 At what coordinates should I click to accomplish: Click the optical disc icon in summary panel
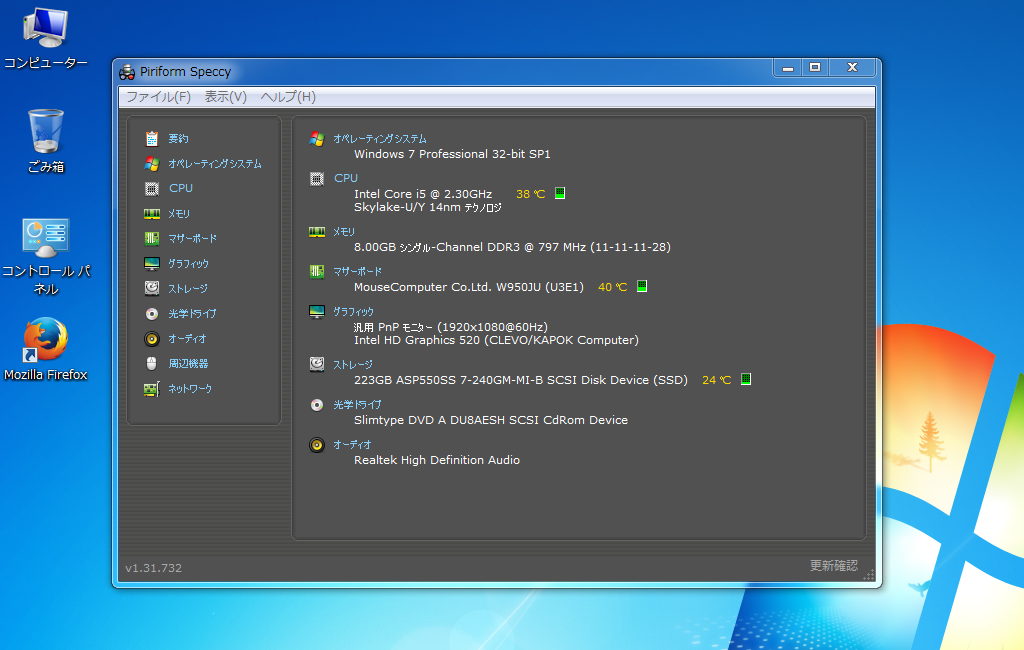tap(317, 405)
